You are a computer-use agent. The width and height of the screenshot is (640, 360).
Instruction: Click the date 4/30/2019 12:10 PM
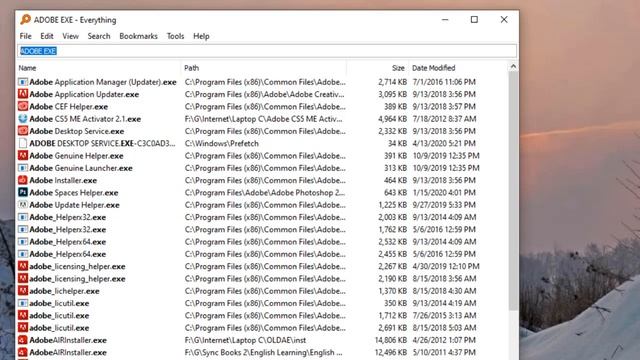pyautogui.click(x=446, y=266)
